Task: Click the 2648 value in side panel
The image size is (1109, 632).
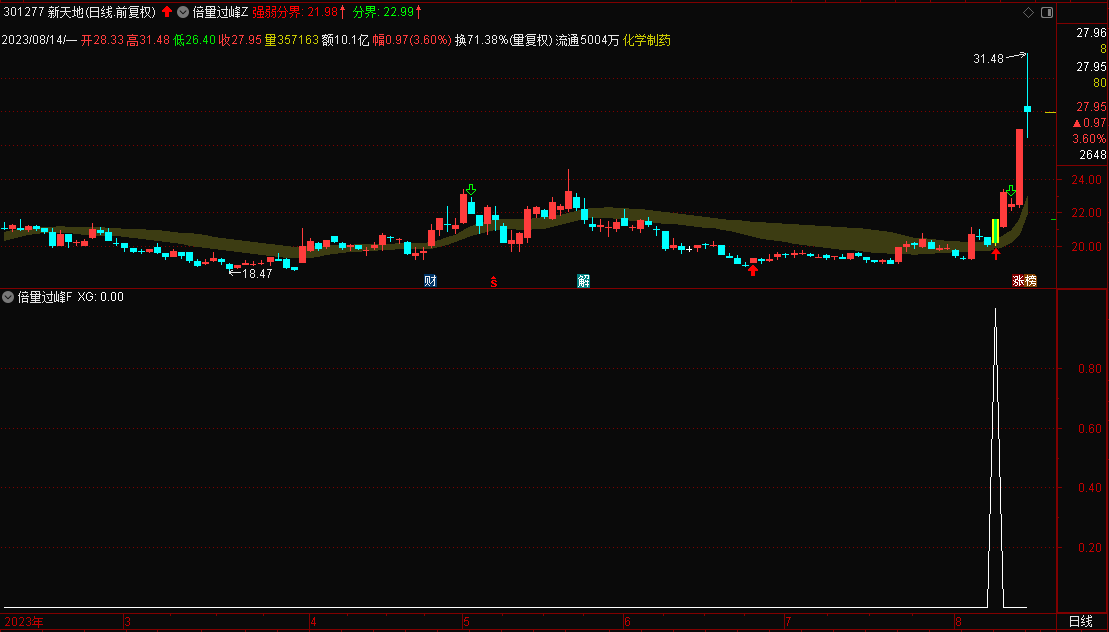Action: [x=1093, y=155]
